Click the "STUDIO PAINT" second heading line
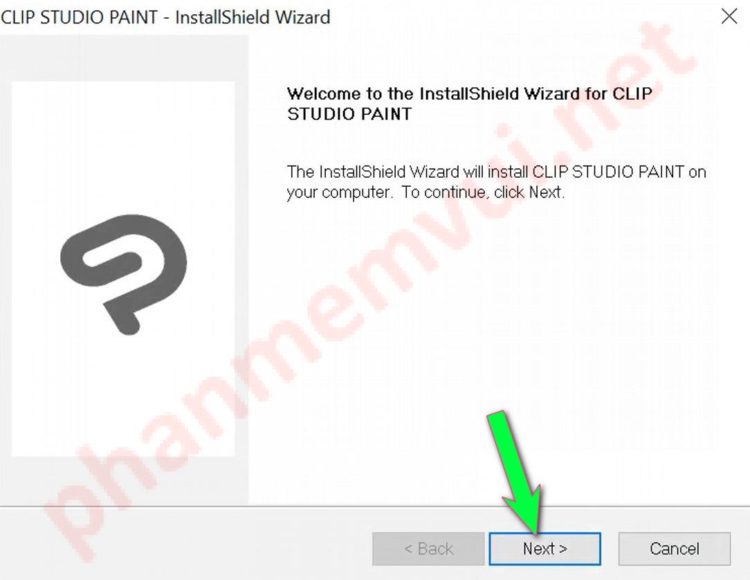750x580 pixels. click(349, 114)
